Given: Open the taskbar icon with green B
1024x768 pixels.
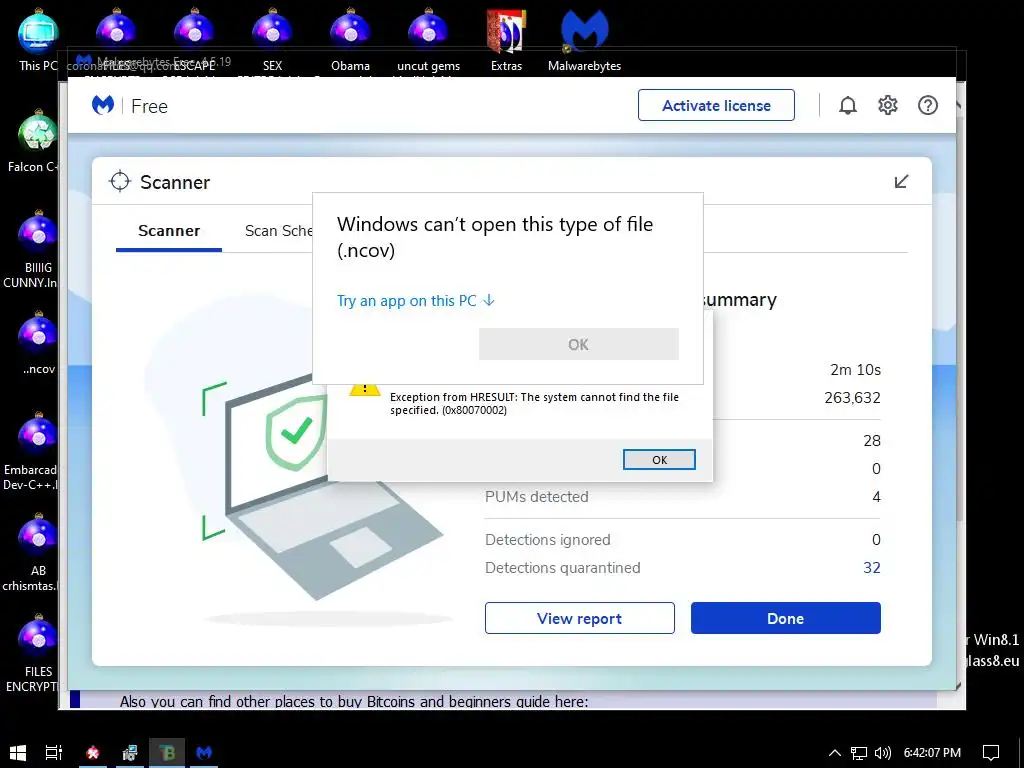Looking at the screenshot, I should pos(167,752).
